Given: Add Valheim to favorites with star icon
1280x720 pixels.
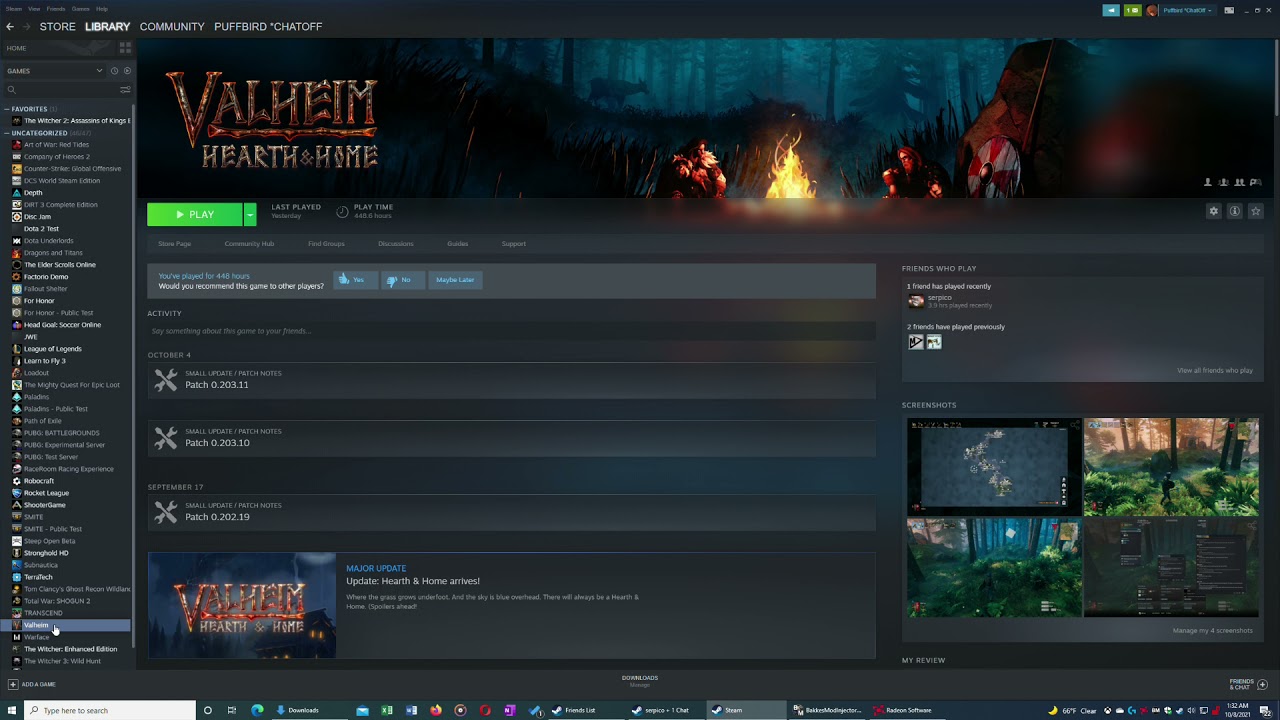Looking at the screenshot, I should pyautogui.click(x=1256, y=211).
